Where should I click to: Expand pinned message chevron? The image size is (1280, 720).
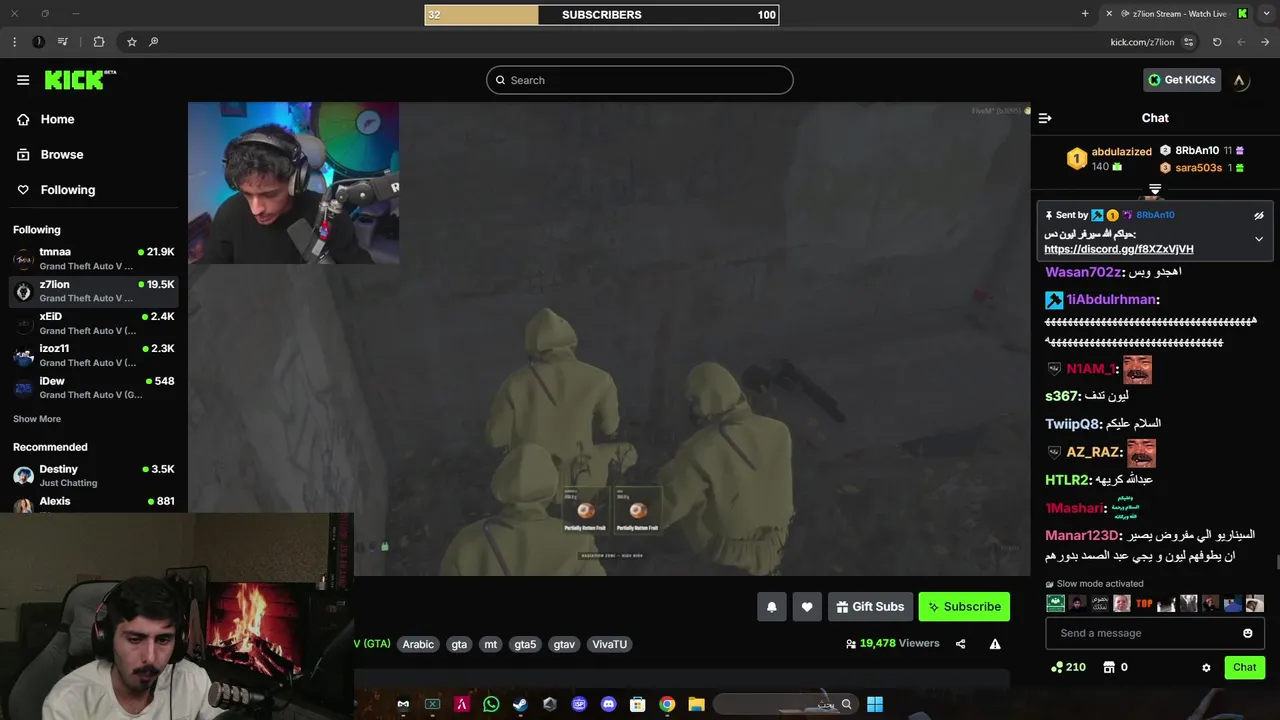click(x=1259, y=239)
